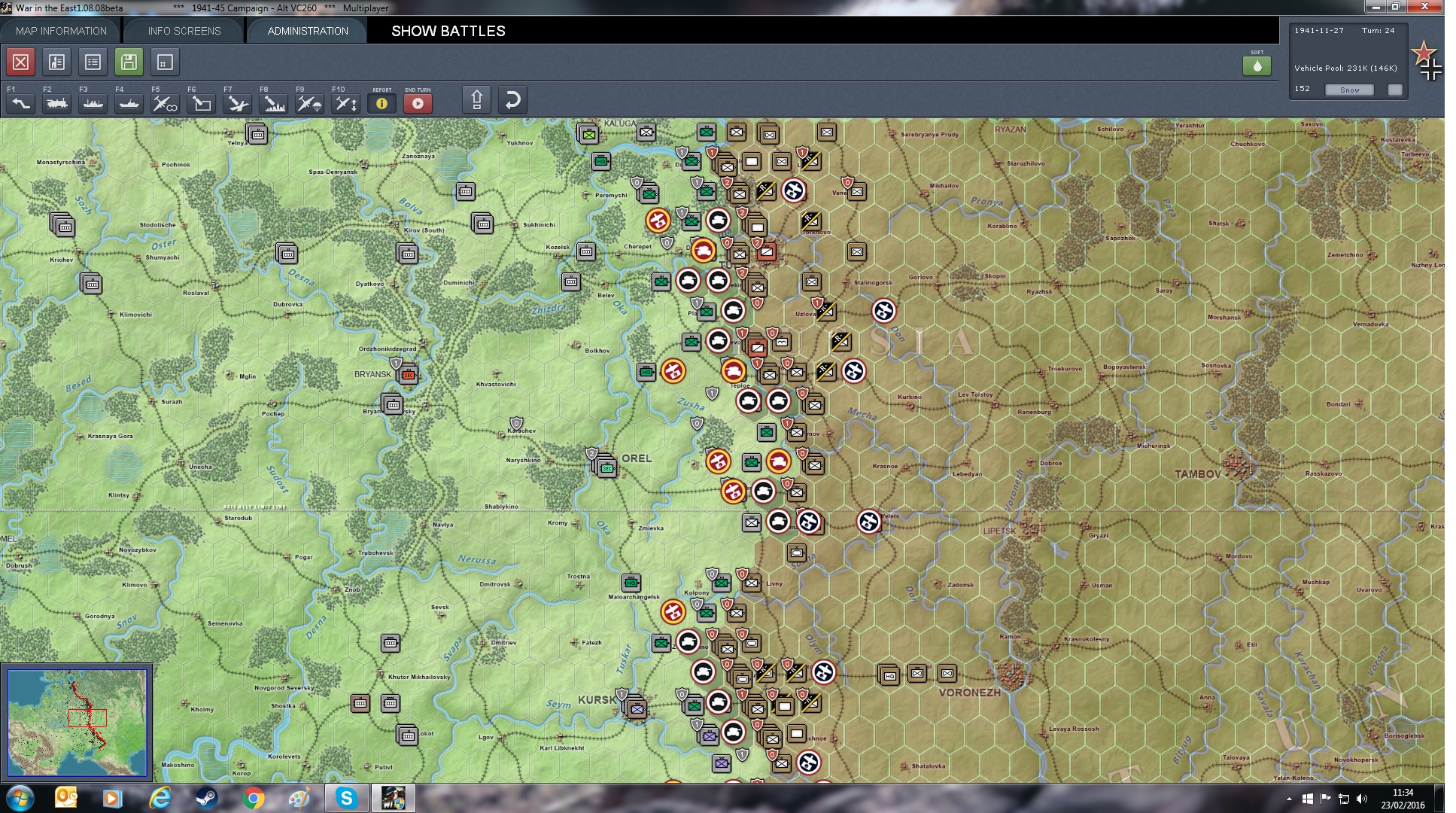
Task: Click the minimap overview in the corner
Action: click(77, 723)
